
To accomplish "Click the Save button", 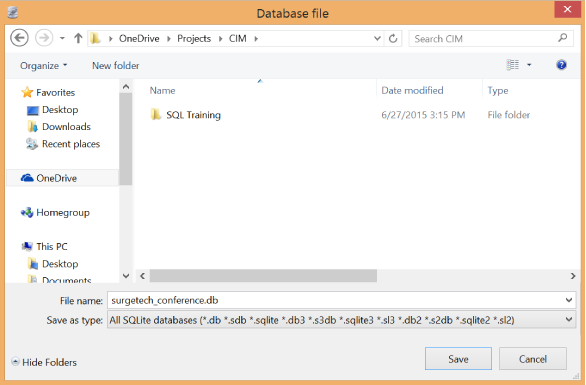I will click(x=458, y=359).
